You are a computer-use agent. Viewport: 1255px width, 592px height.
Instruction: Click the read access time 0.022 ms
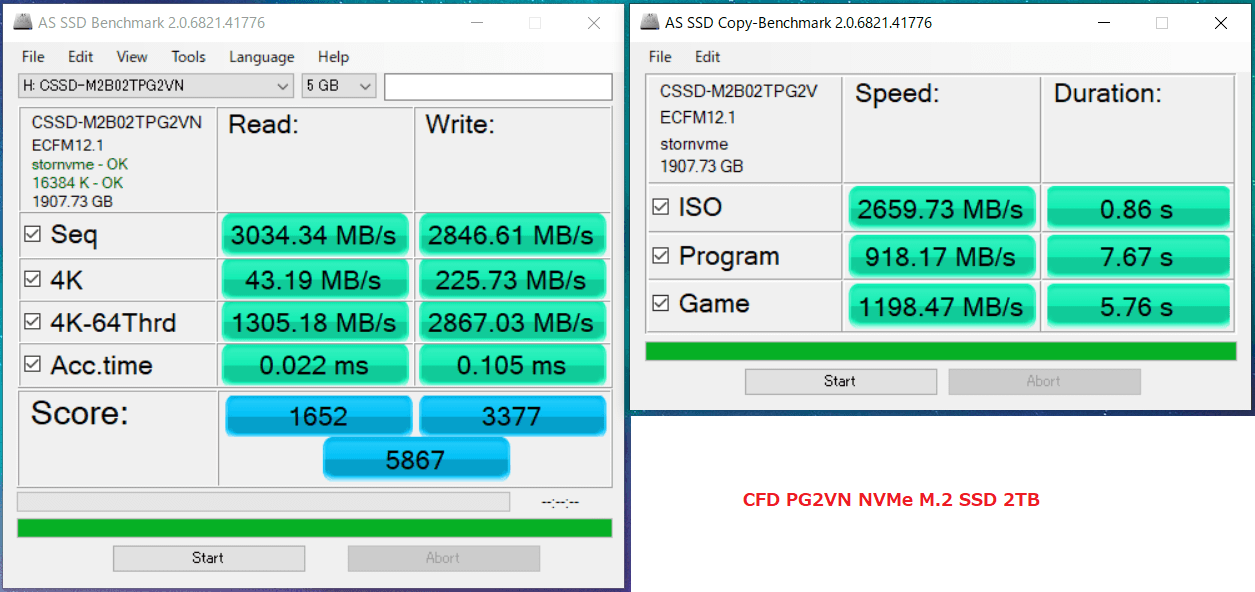[314, 366]
